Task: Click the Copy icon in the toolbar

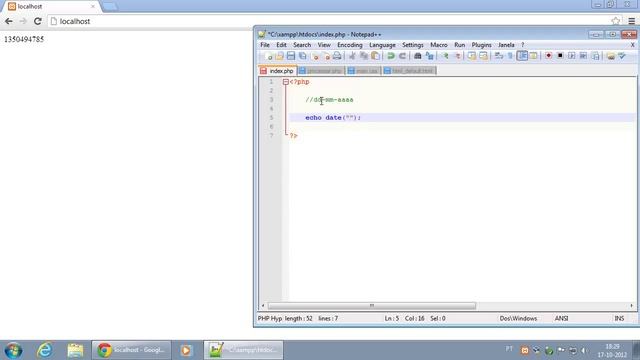Action: coord(363,56)
